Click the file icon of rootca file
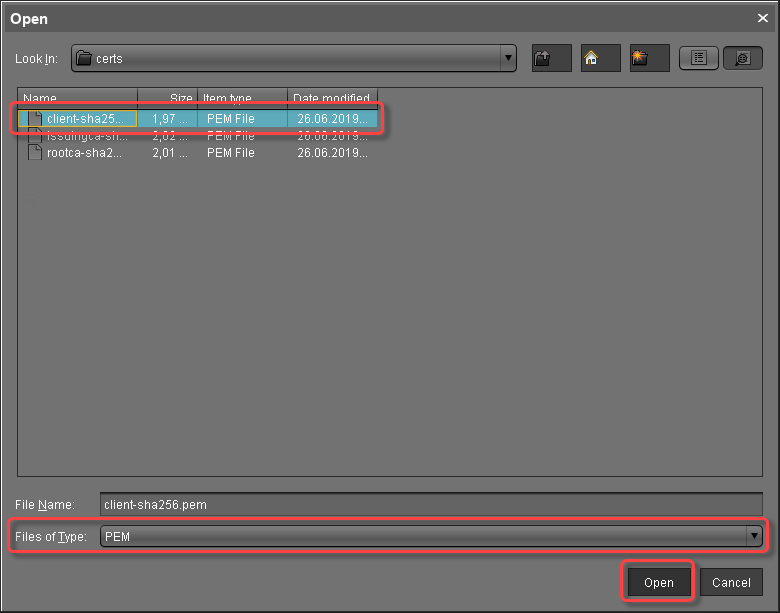The width and height of the screenshot is (780, 613). (x=35, y=153)
